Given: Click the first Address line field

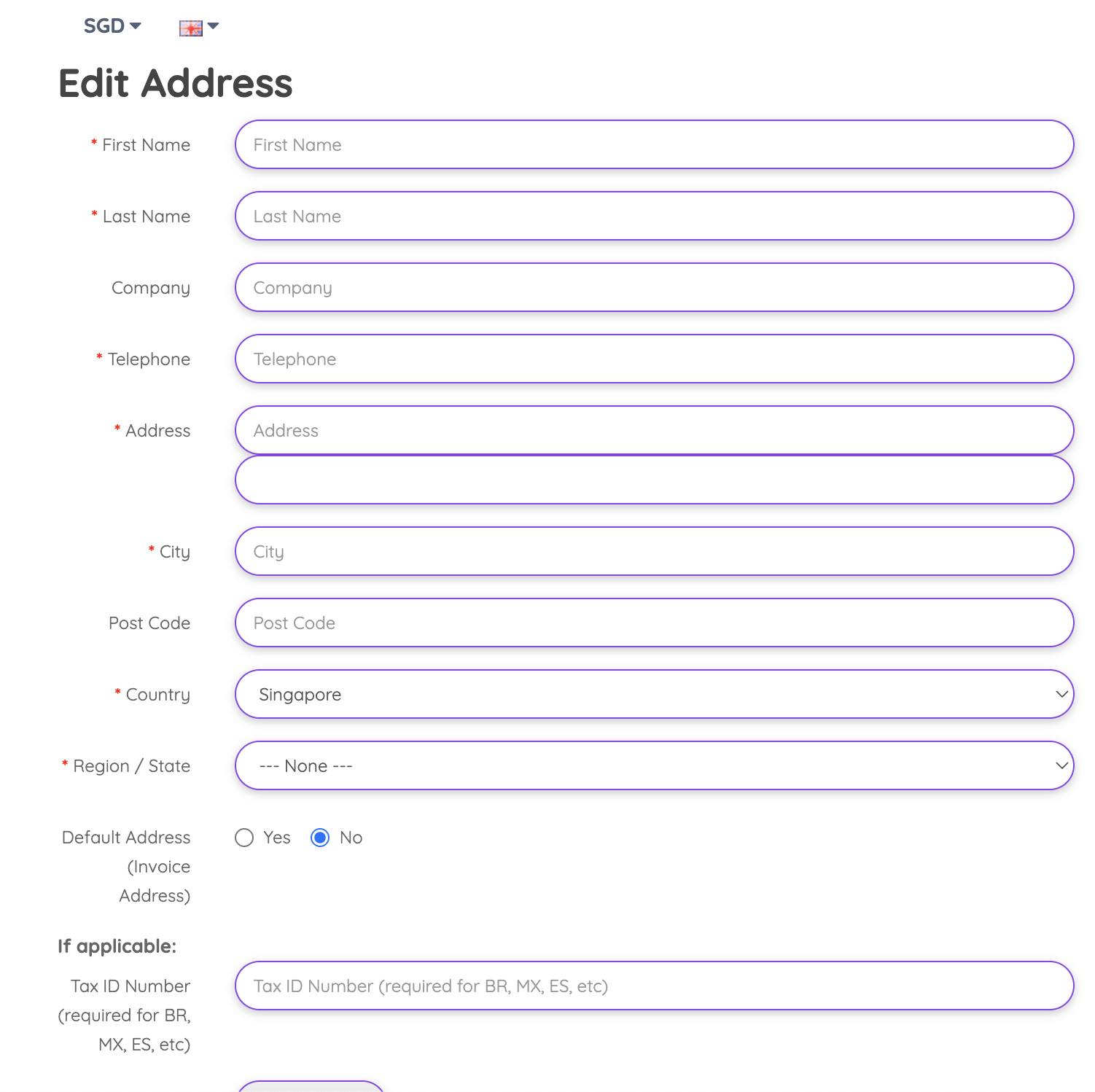Looking at the screenshot, I should [x=653, y=430].
